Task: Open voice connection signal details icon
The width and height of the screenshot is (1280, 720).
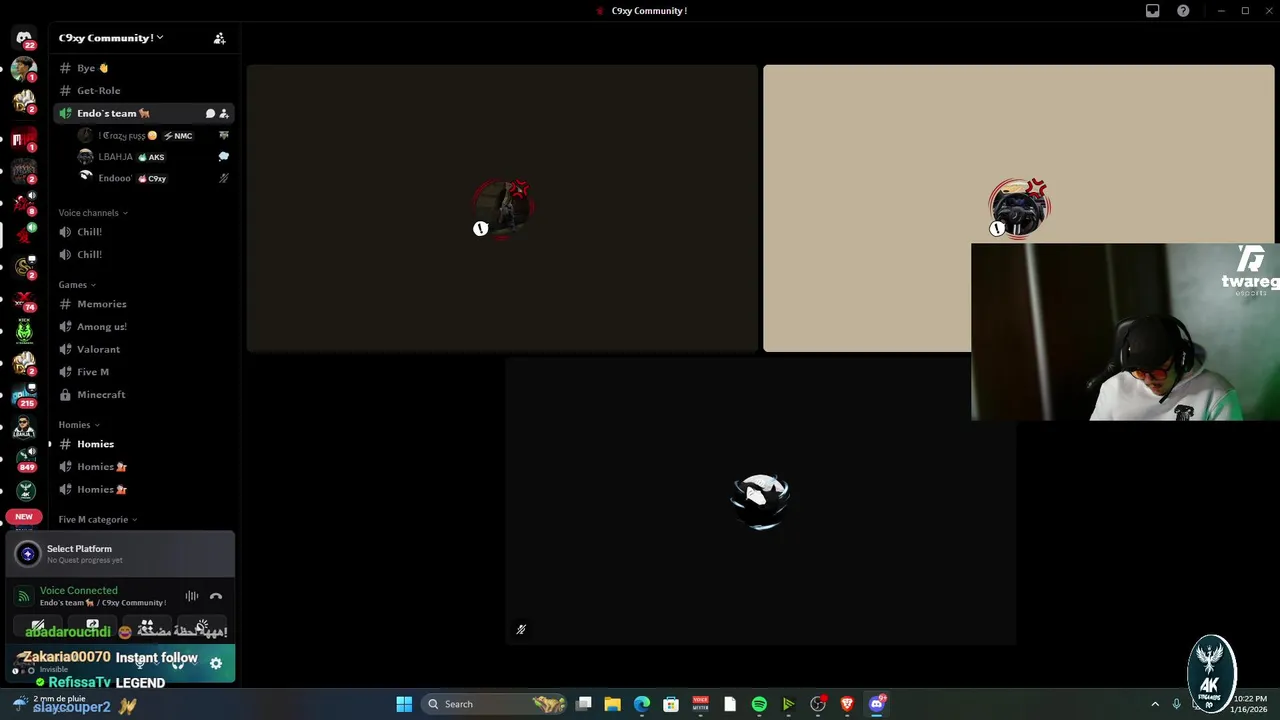Action: click(24, 596)
